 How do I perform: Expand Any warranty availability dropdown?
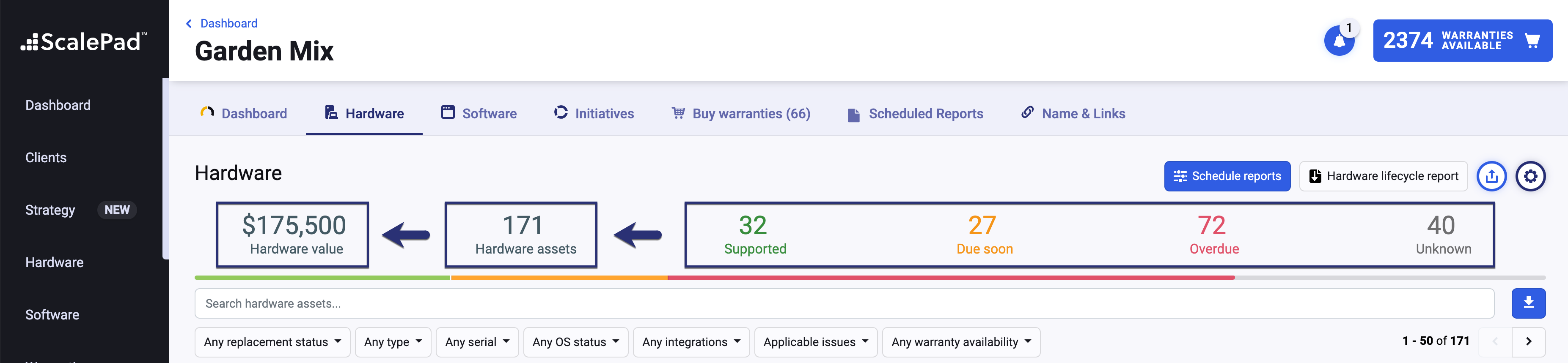pyautogui.click(x=961, y=342)
